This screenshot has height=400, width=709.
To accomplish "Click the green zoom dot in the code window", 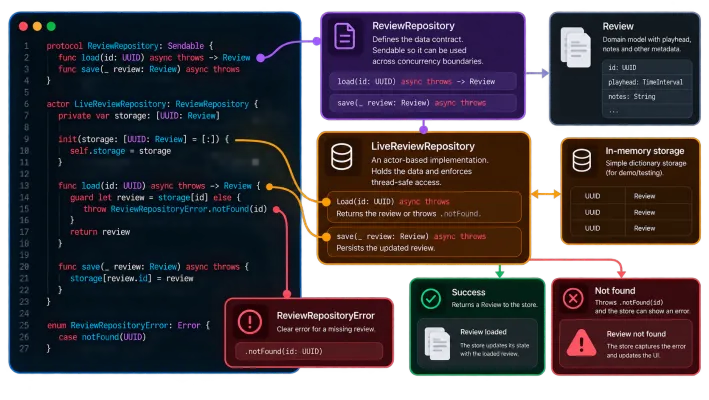I will (x=51, y=26).
